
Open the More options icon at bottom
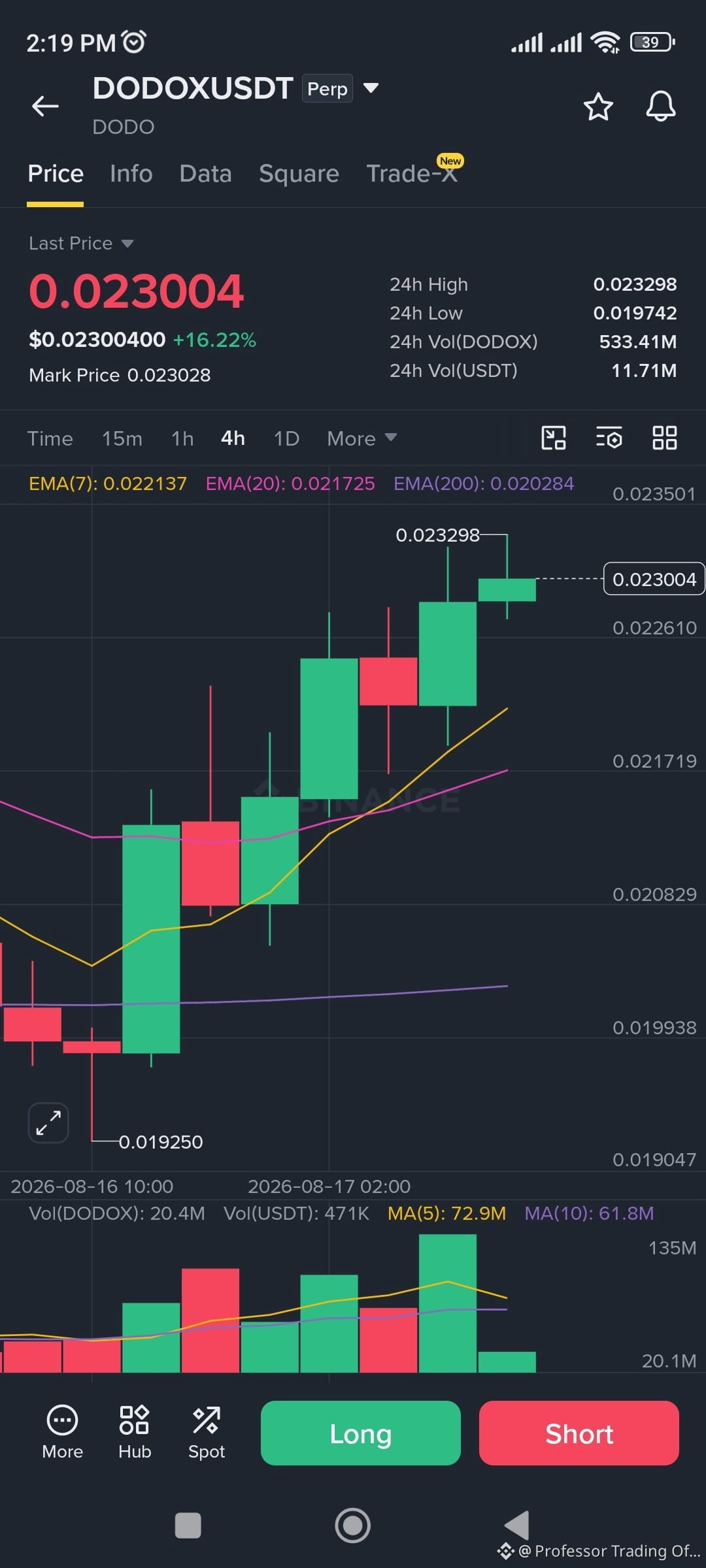tap(63, 1433)
